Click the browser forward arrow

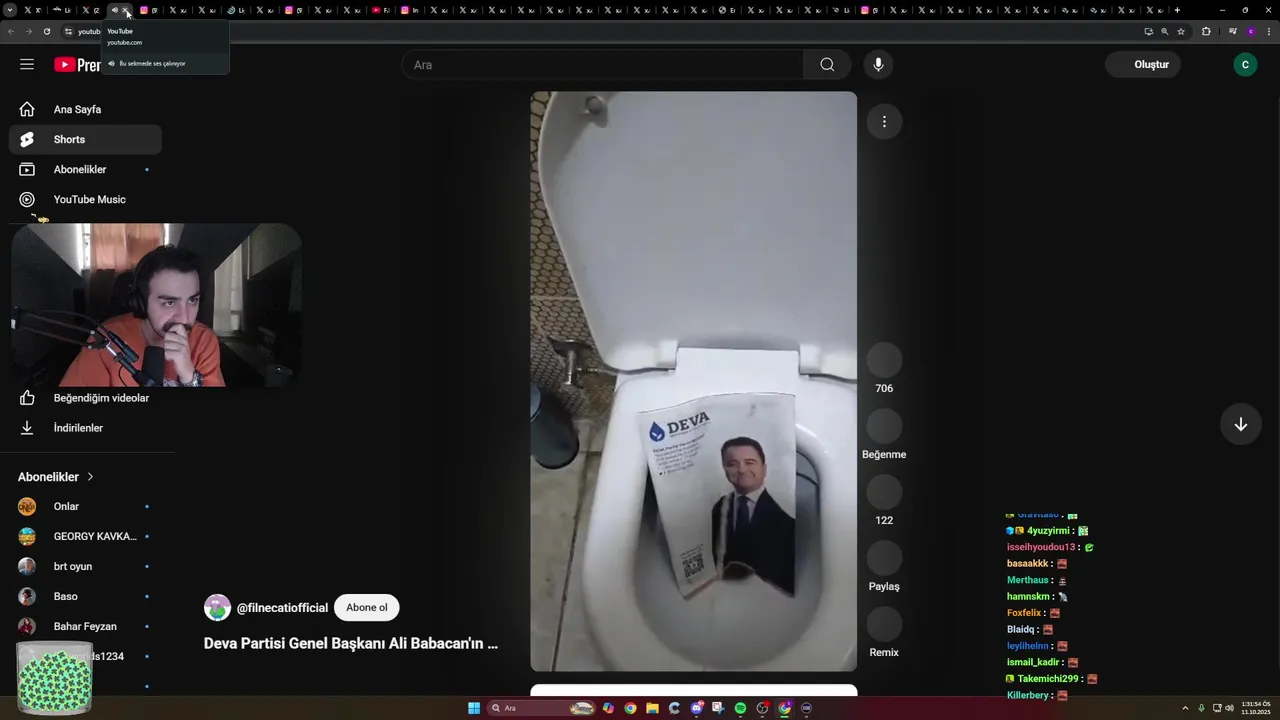(x=28, y=31)
